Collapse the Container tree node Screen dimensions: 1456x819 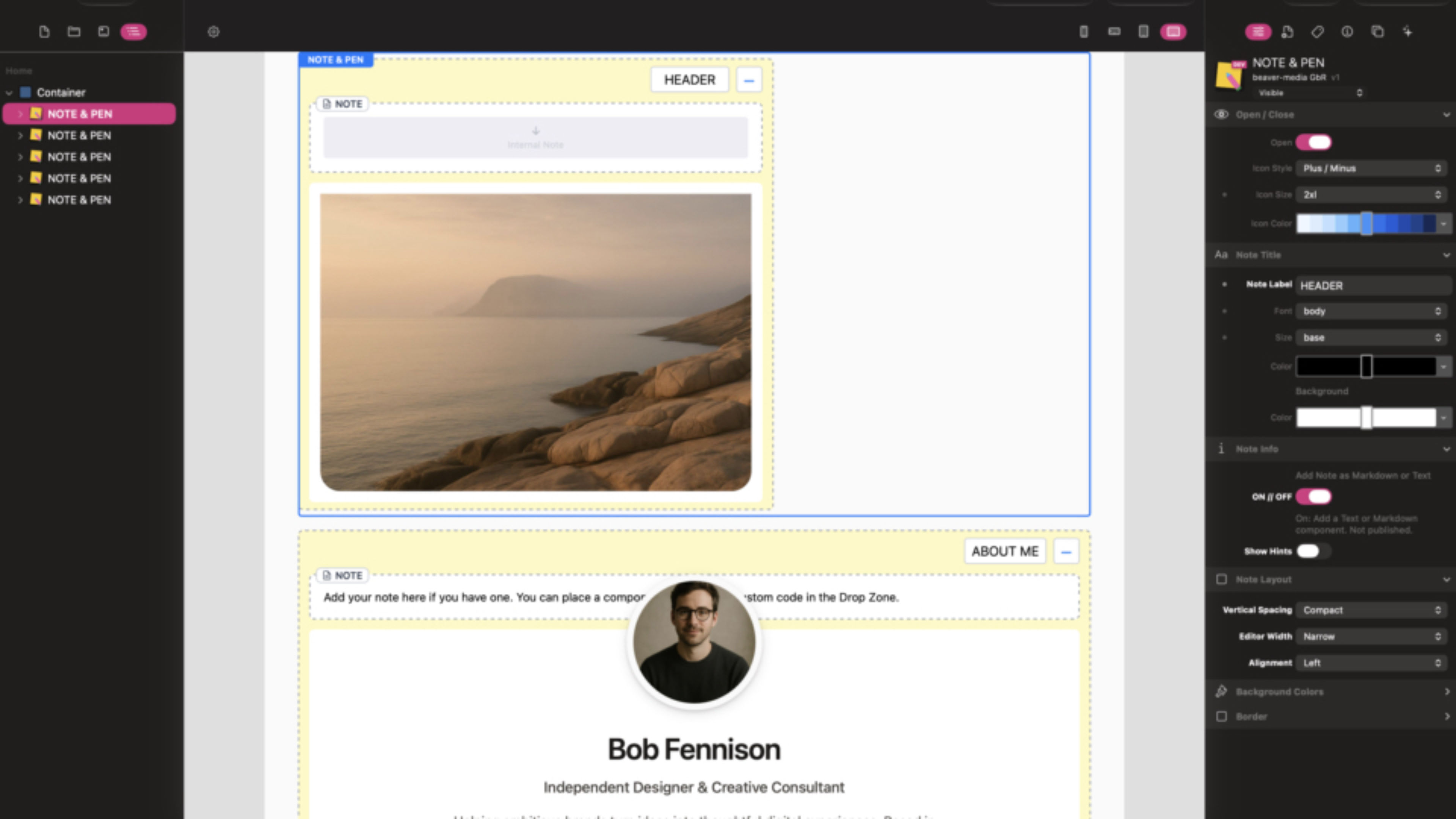click(x=9, y=93)
